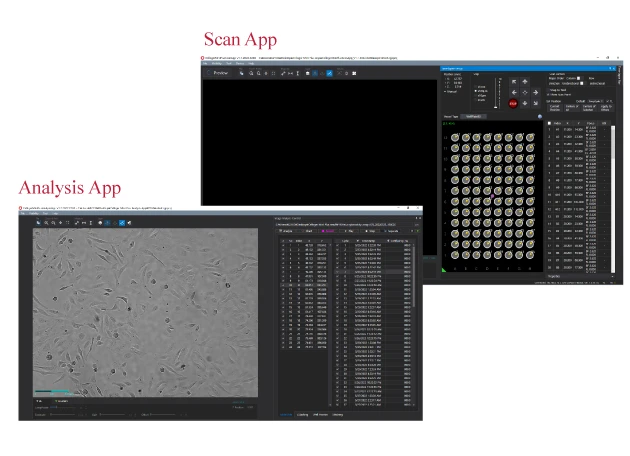Open the Tool menu in Scan App
Image resolution: width=630 pixels, height=456 pixels.
coord(229,63)
